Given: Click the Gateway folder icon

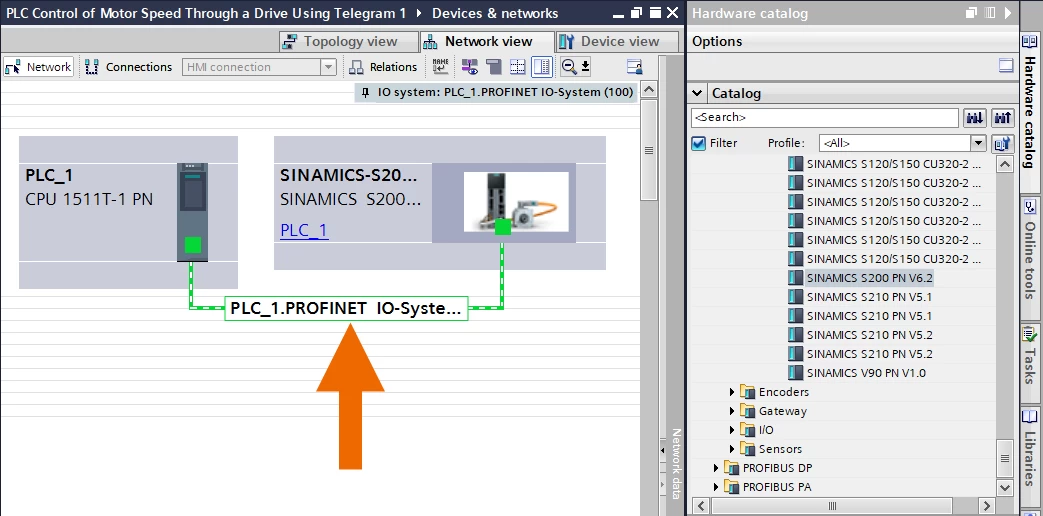Looking at the screenshot, I should [x=748, y=411].
